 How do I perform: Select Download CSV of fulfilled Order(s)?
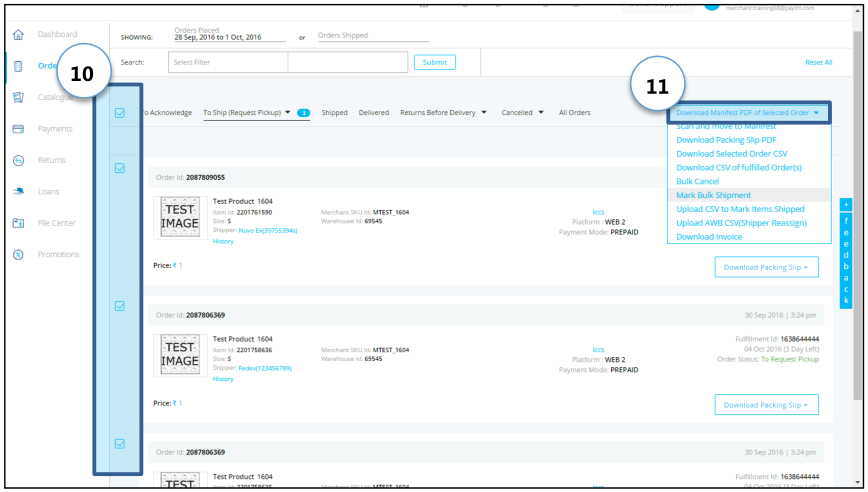738,168
